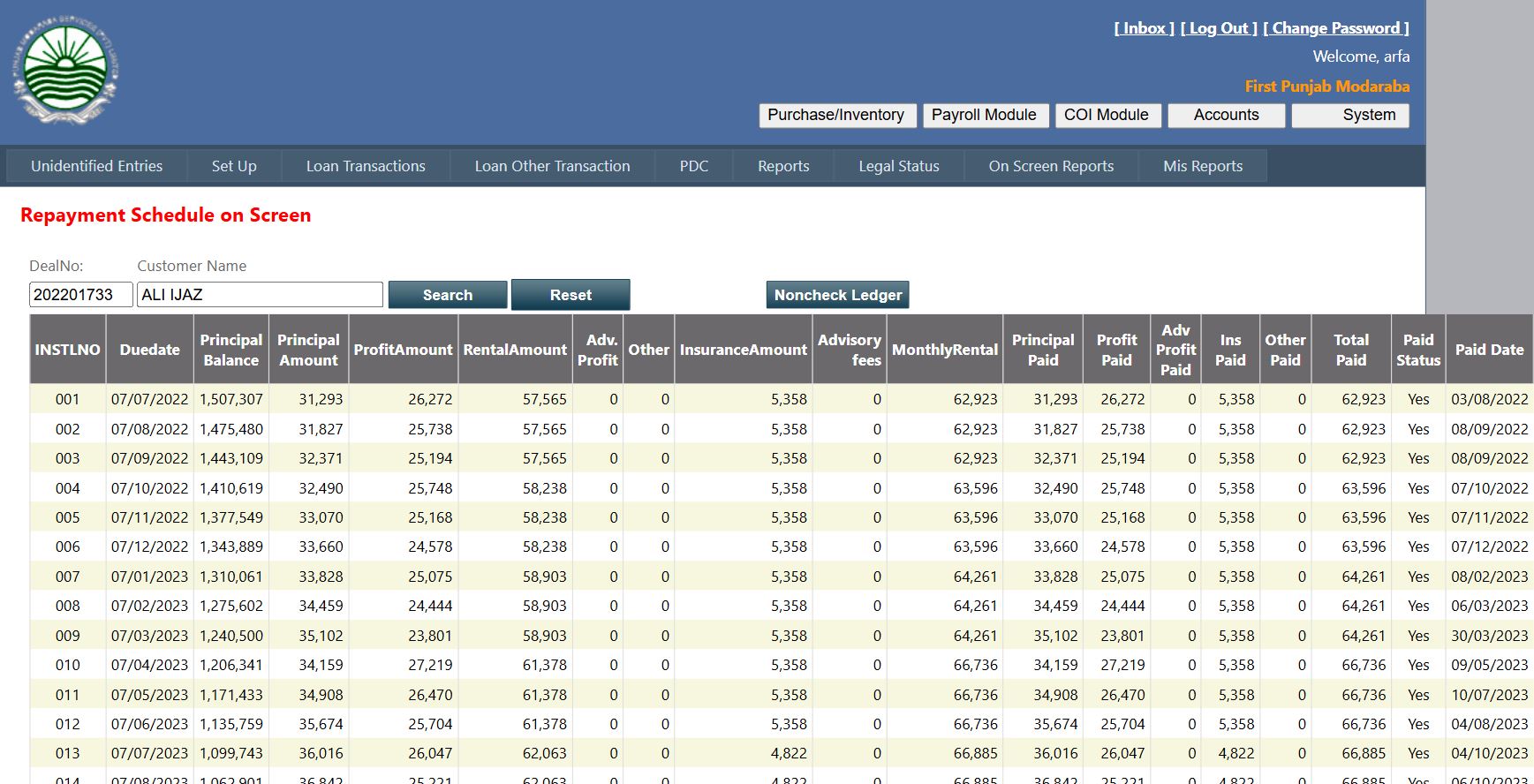Viewport: 1534px width, 784px height.
Task: Click the First Punjab Modaraba company name
Action: [1327, 87]
